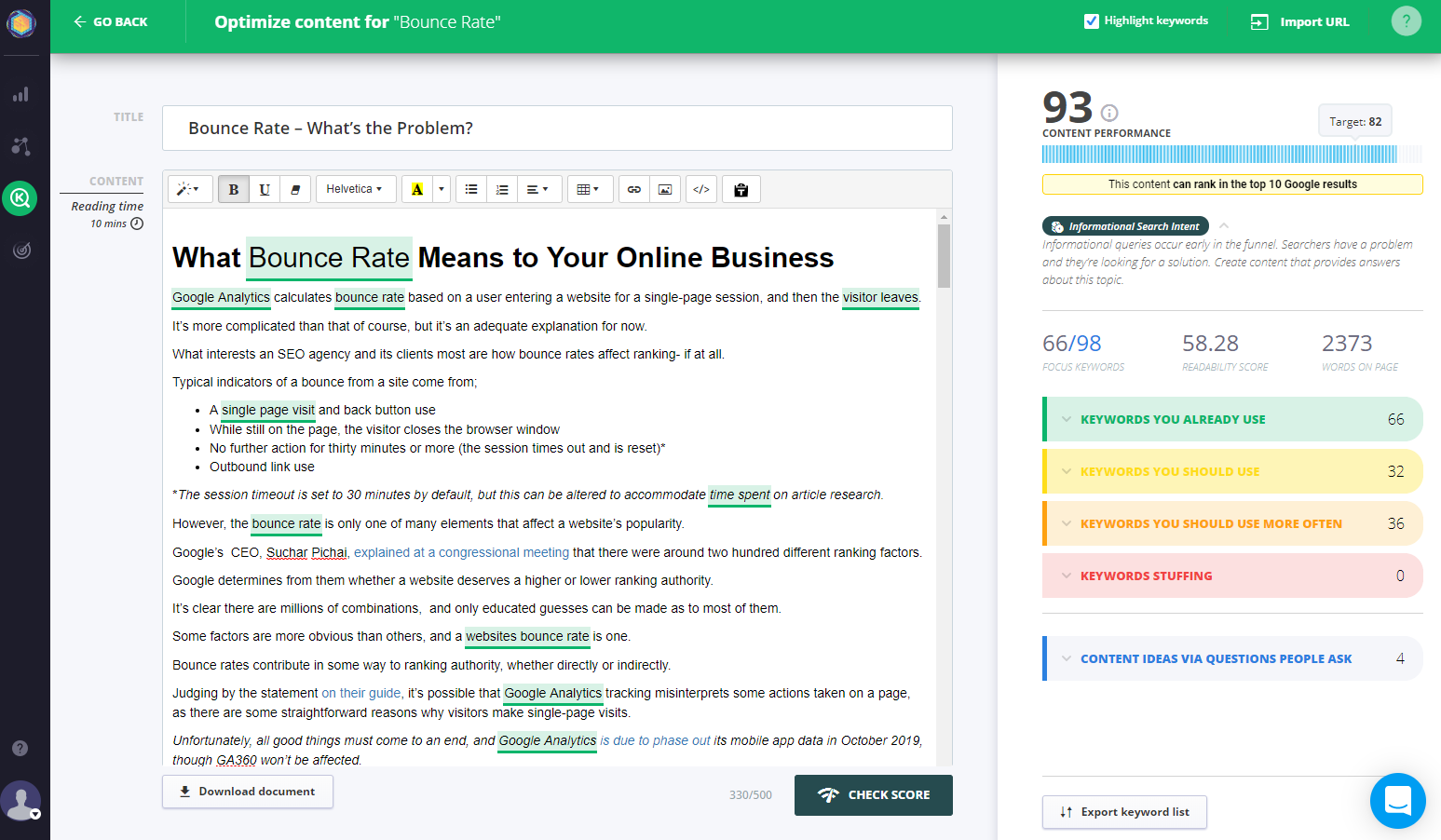Apply the yellow highlight text color
Image resolution: width=1441 pixels, height=840 pixels.
coord(417,189)
